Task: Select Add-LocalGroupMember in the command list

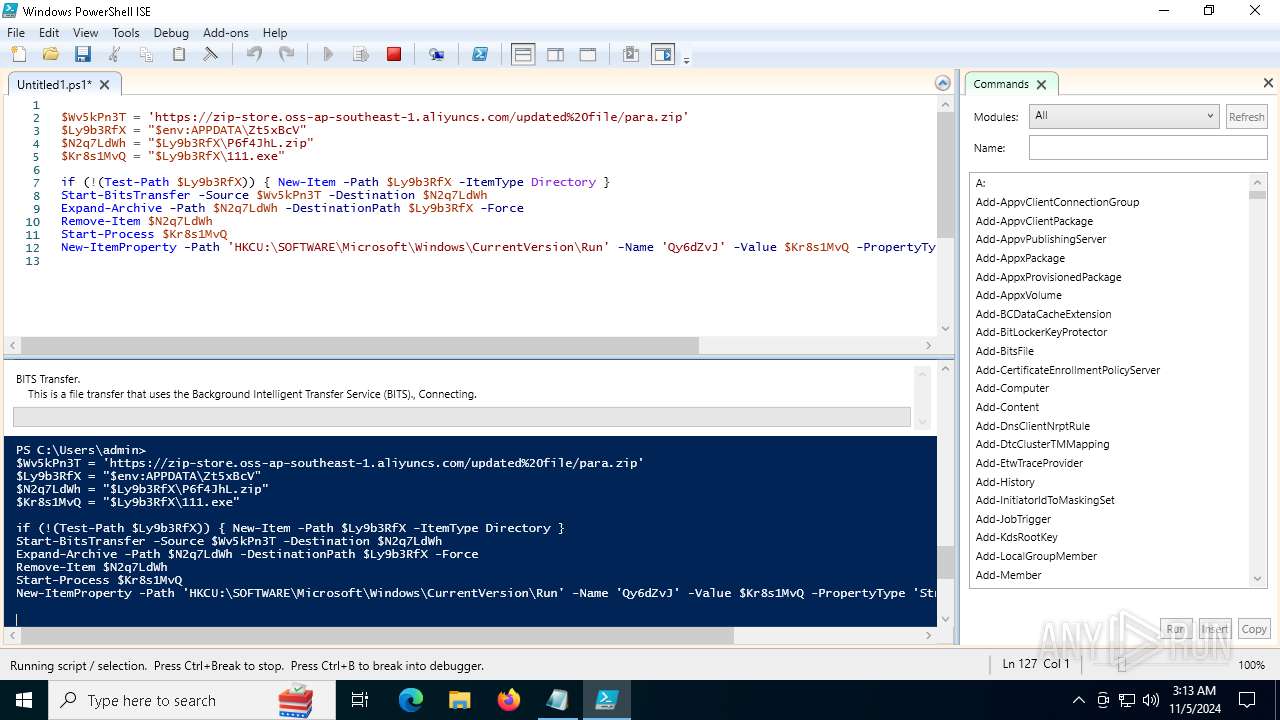Action: click(1036, 556)
